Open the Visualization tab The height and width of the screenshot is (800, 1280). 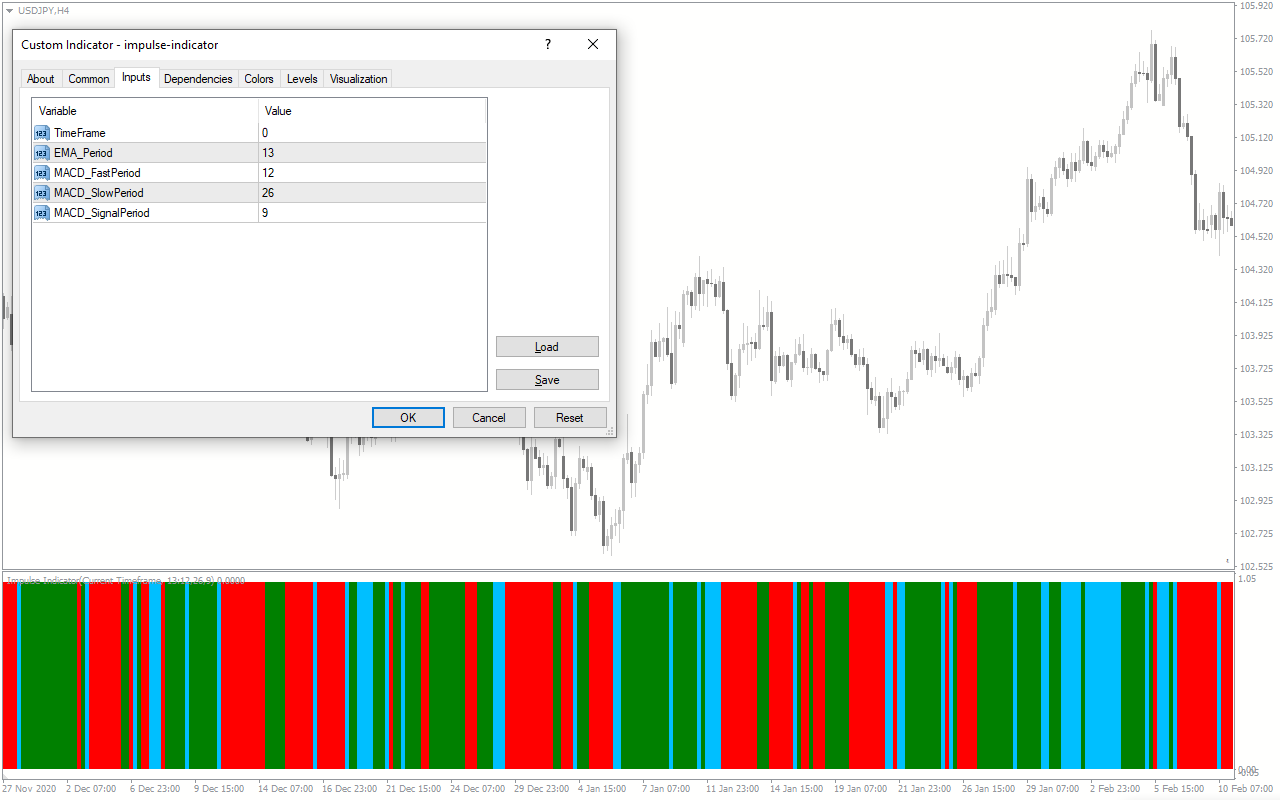click(x=358, y=79)
